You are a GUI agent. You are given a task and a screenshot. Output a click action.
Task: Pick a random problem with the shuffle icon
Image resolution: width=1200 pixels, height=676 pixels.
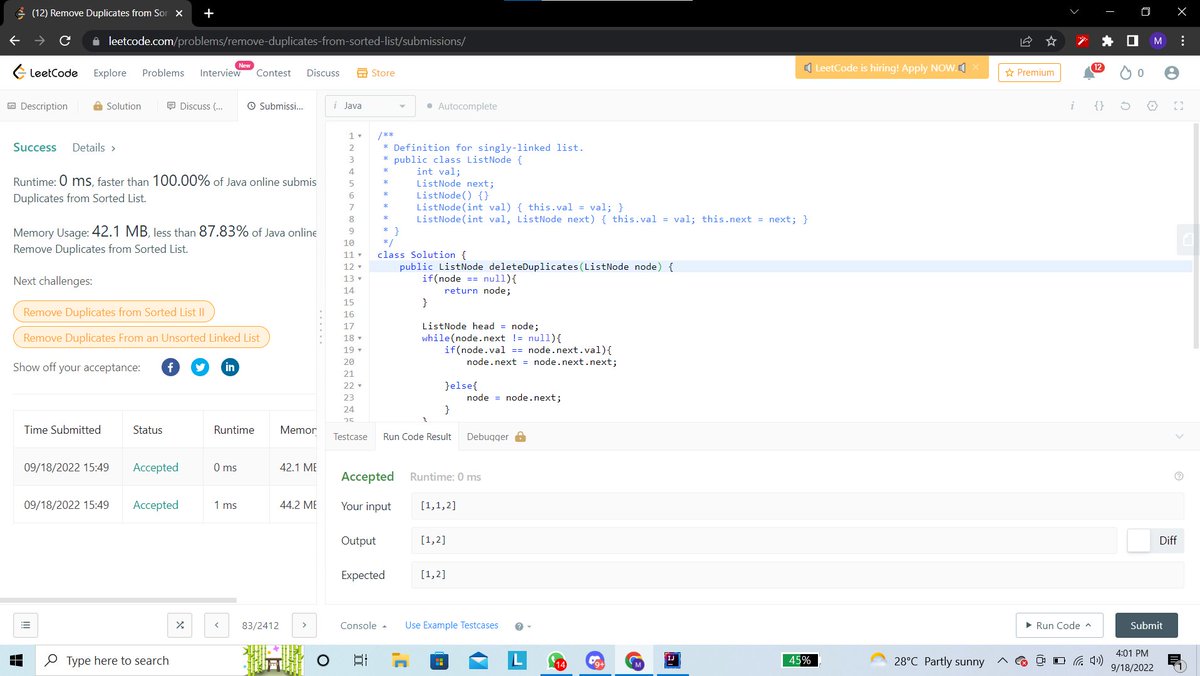coord(180,625)
